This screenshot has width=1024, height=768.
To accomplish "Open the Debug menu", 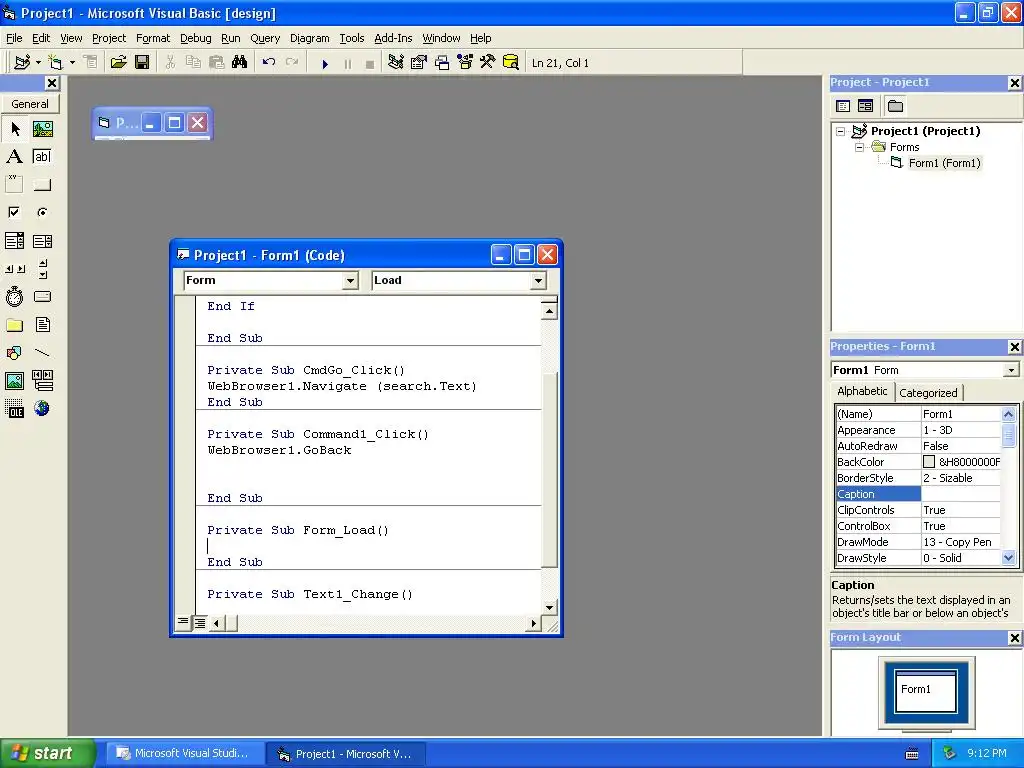I will (x=195, y=38).
